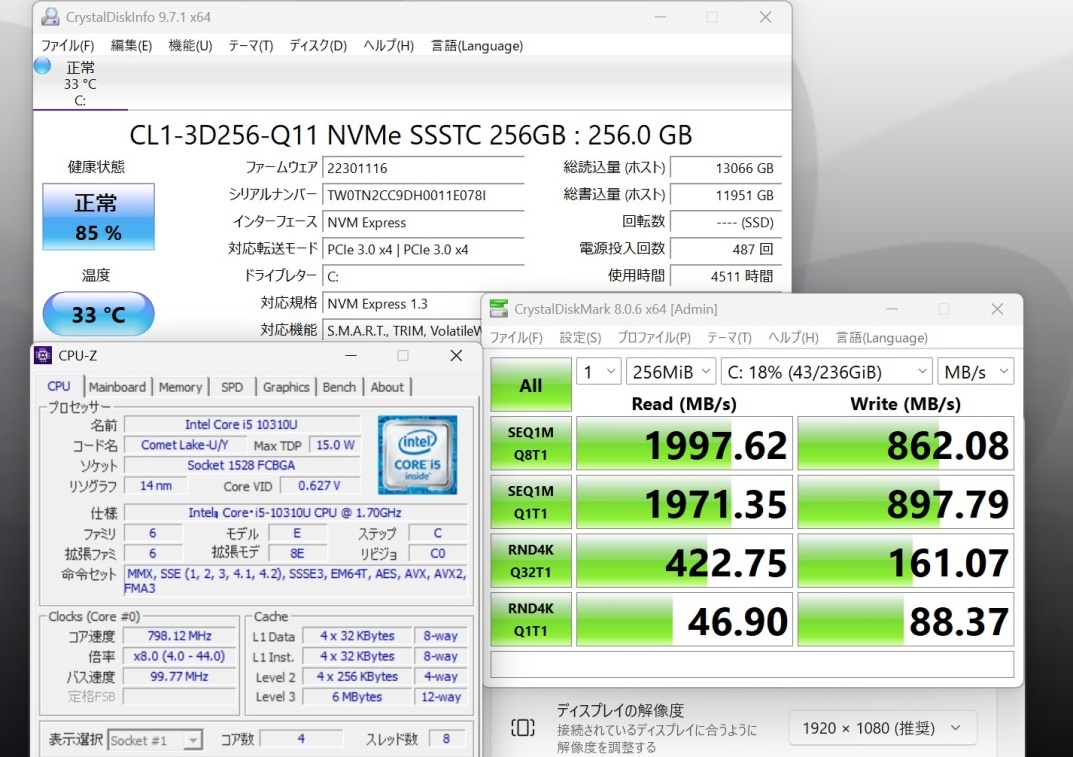Screen dimensions: 1073x757
Task: Open the 1920 × 1080 resolution dropdown
Action: pos(883,728)
